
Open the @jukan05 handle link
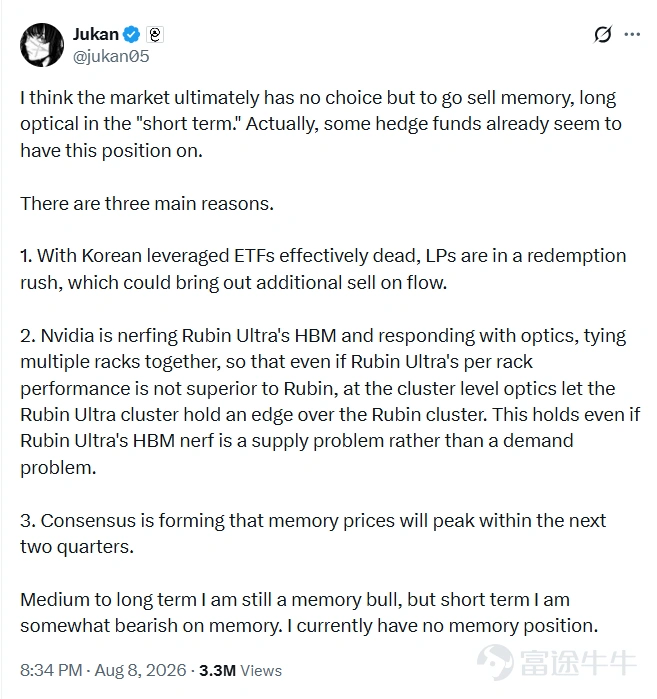[111, 57]
